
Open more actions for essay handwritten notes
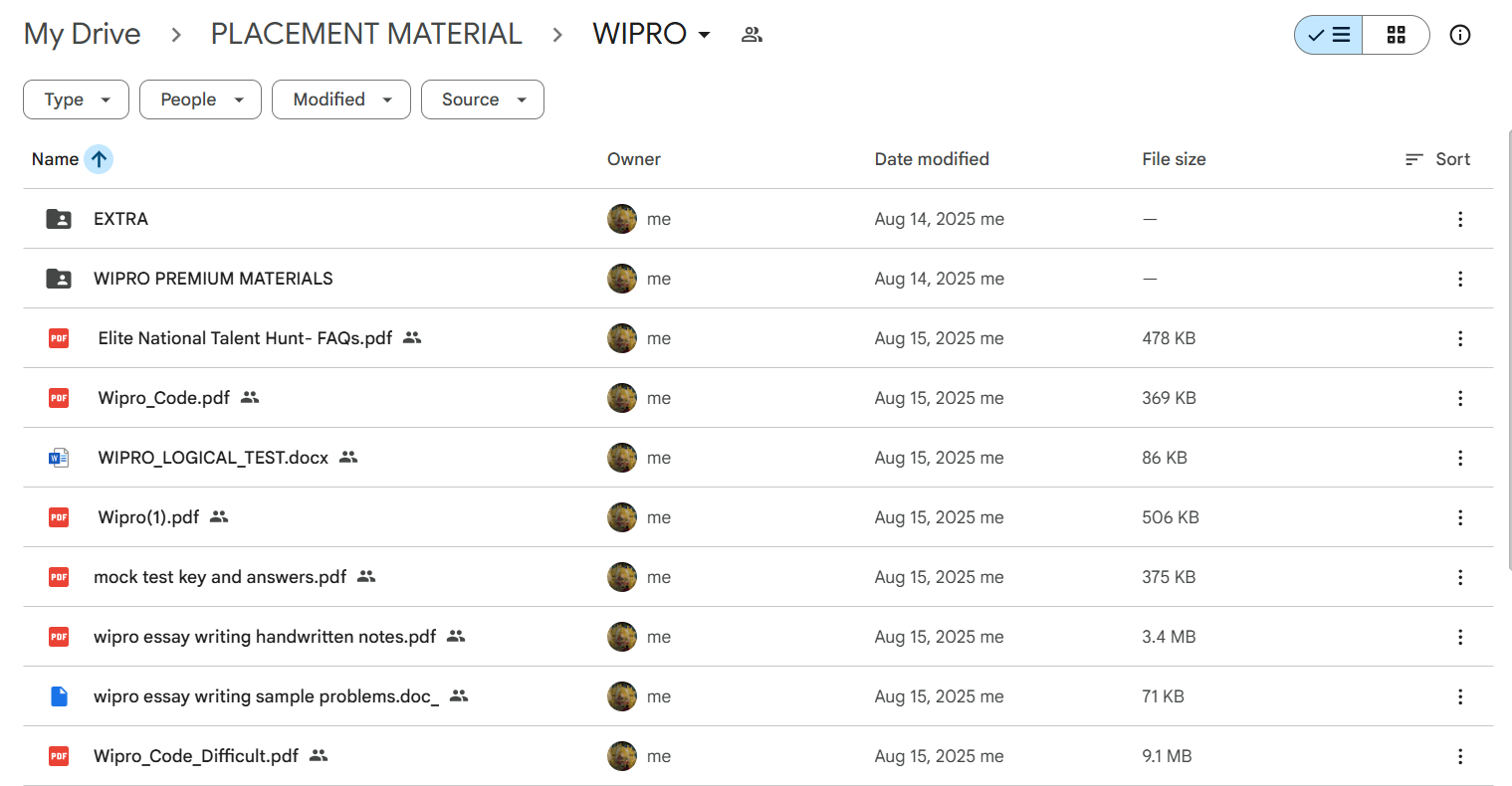tap(1460, 637)
